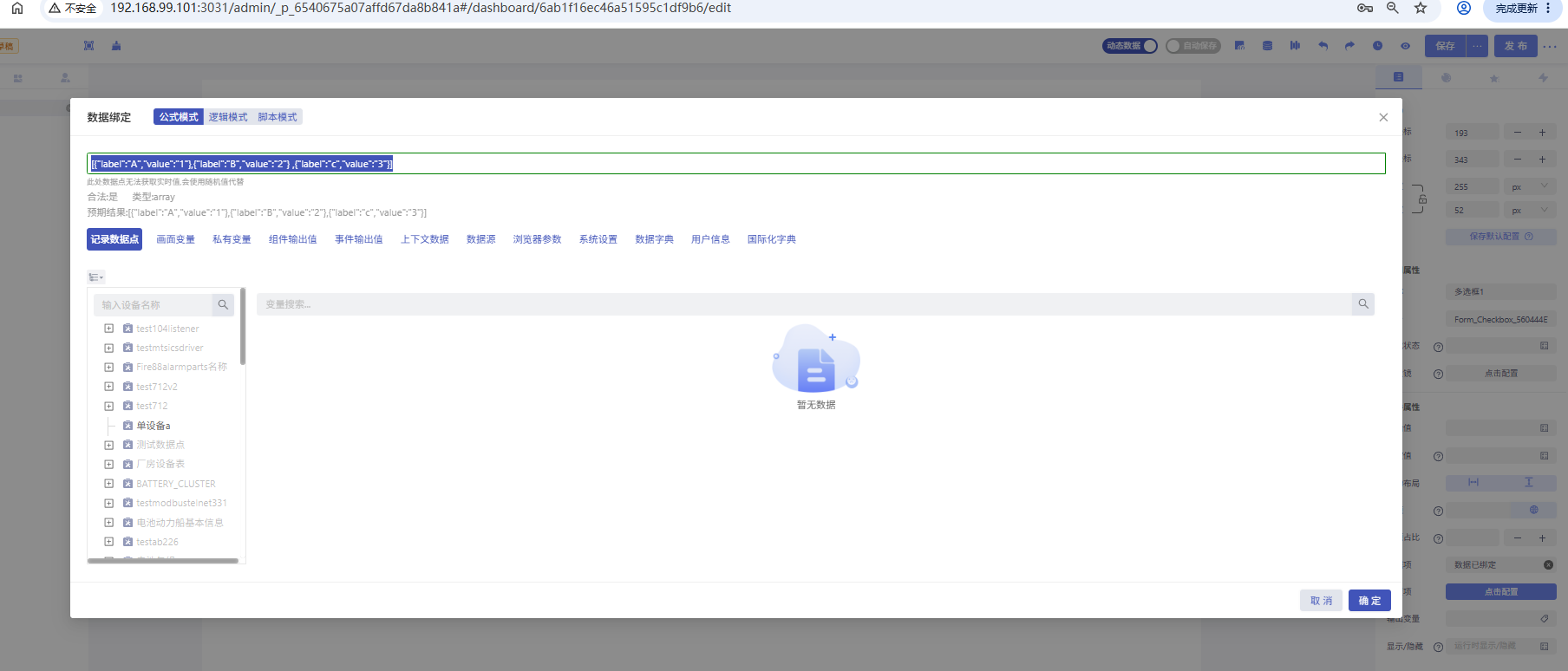This screenshot has width=1568, height=671.
Task: Click the device icon beside test104listener
Action: coord(127,329)
